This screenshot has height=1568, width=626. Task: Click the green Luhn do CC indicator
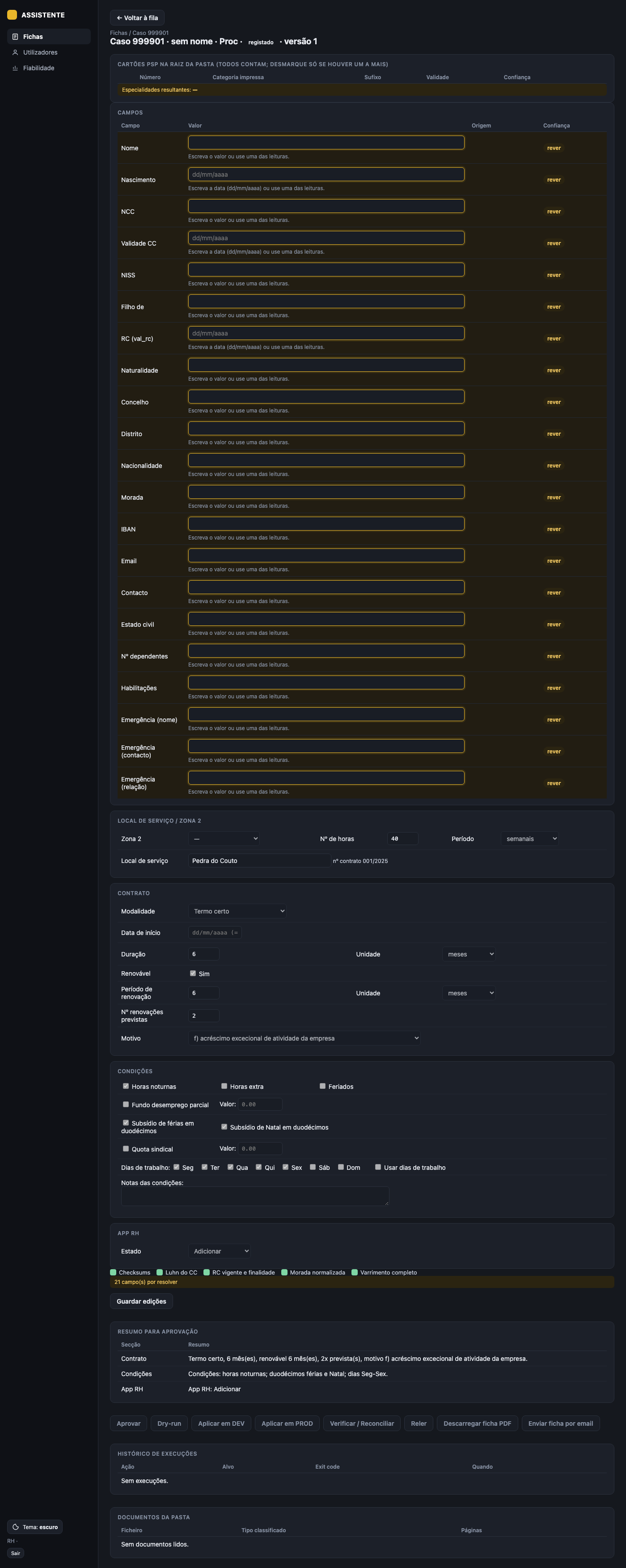click(159, 1272)
